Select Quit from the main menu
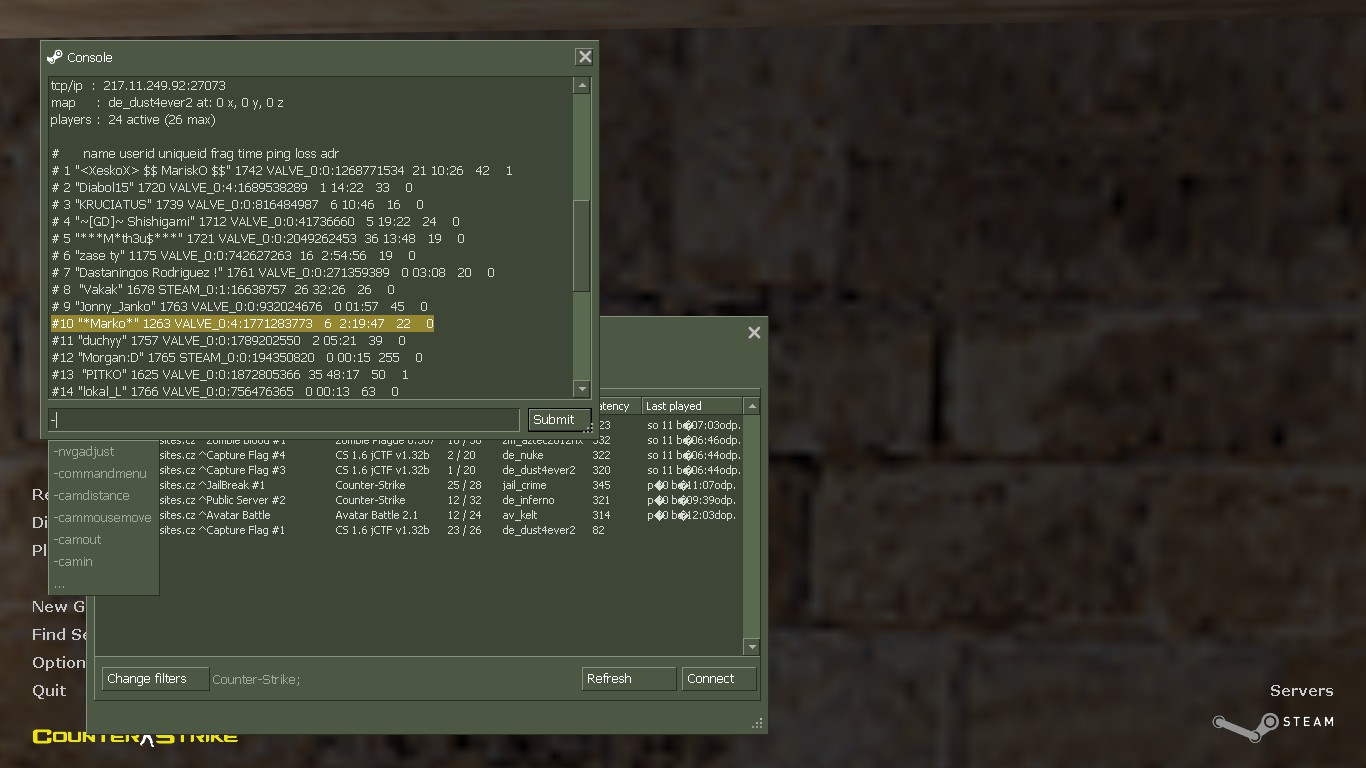 pos(49,690)
